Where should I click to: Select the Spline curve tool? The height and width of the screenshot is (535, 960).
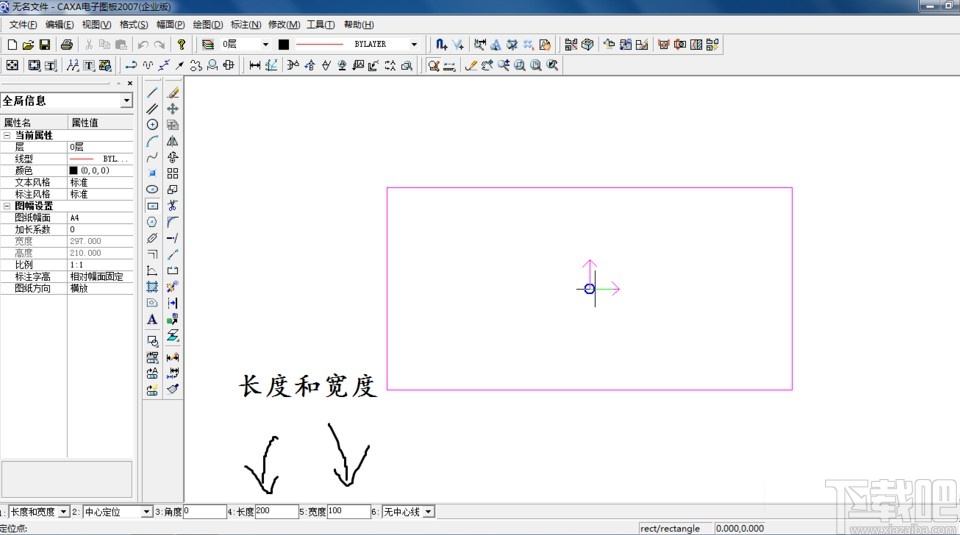coord(152,157)
